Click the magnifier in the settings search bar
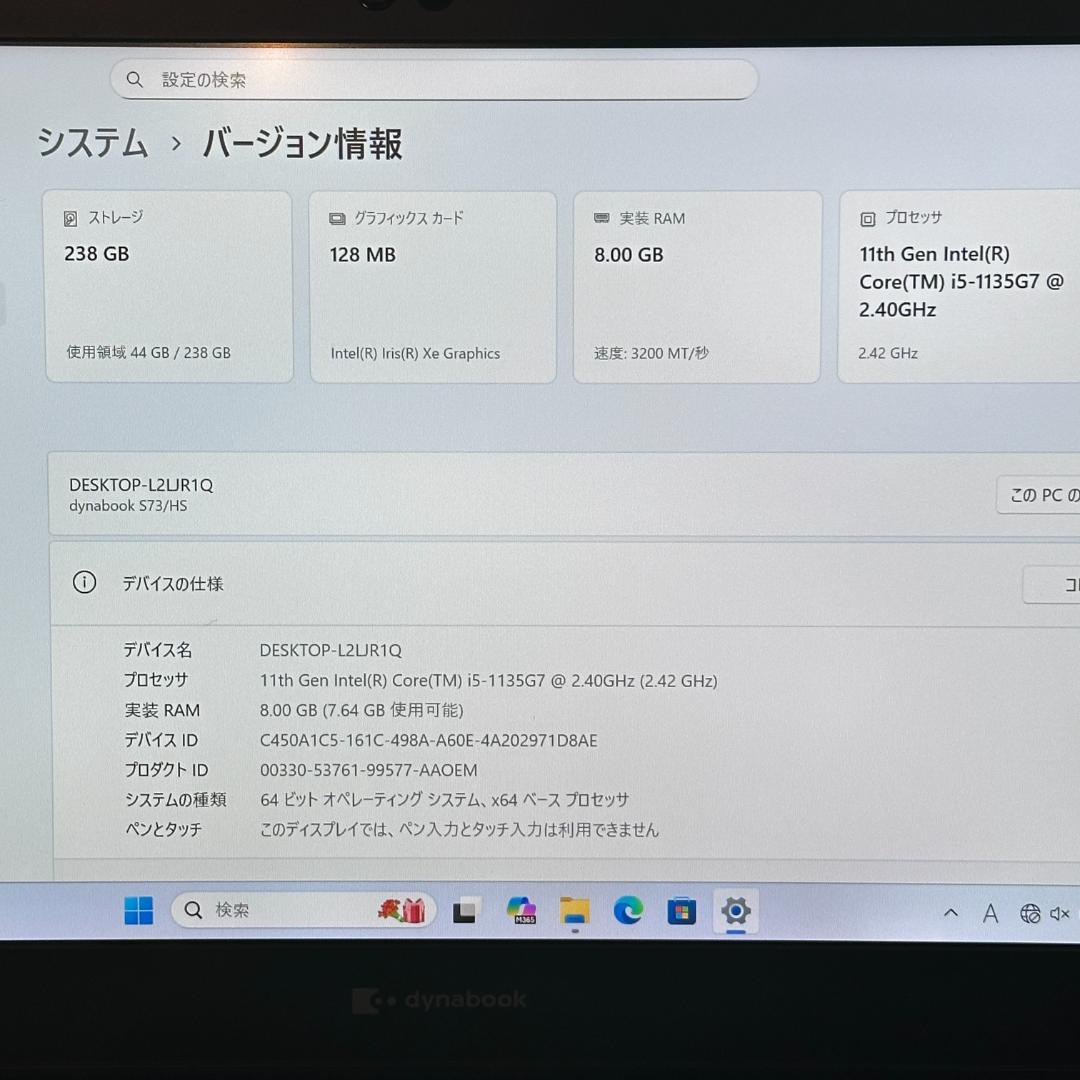The image size is (1080, 1080). 135,79
